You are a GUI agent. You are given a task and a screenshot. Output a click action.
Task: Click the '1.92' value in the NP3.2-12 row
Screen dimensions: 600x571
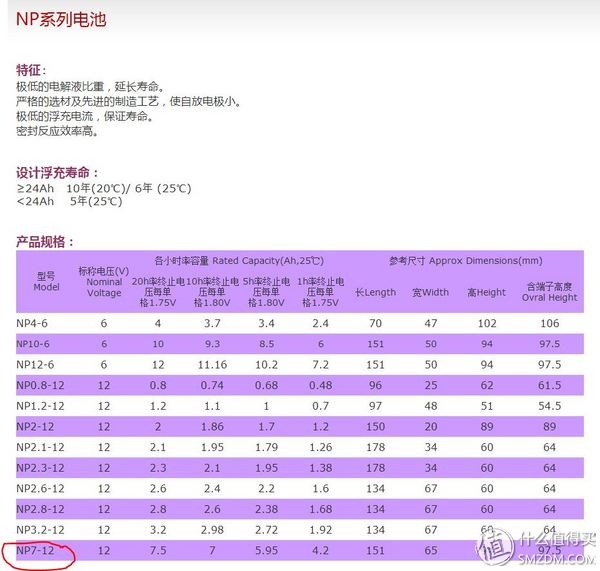pos(321,530)
